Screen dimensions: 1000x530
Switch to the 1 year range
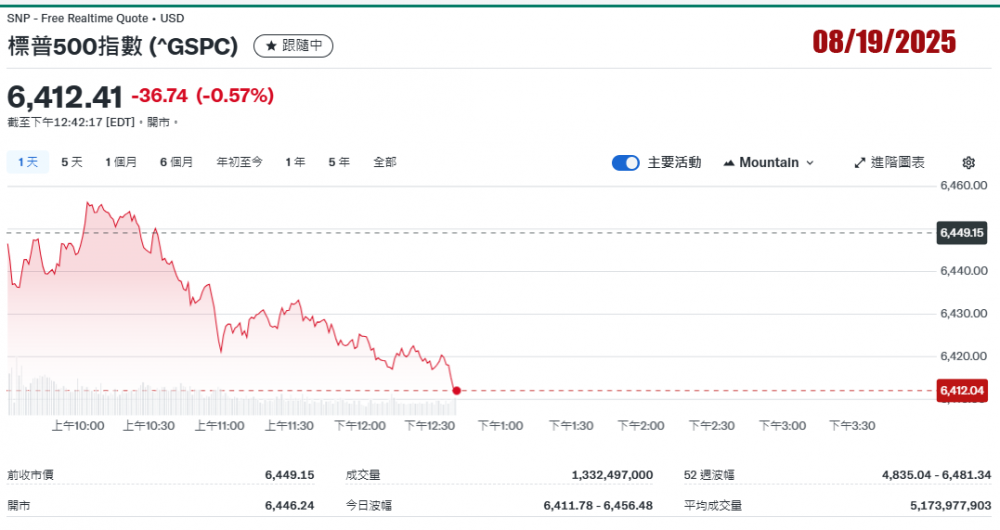[x=295, y=162]
